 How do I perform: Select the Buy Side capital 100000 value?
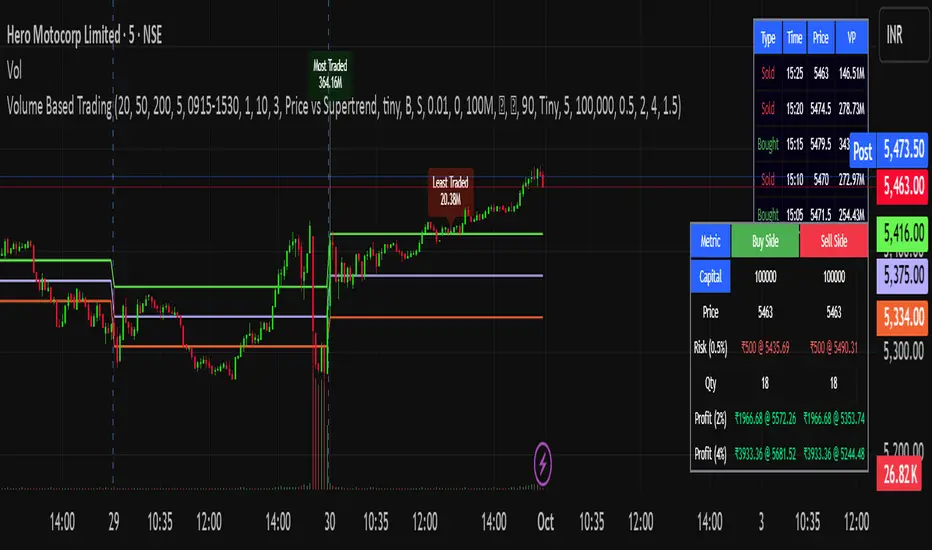(x=765, y=276)
